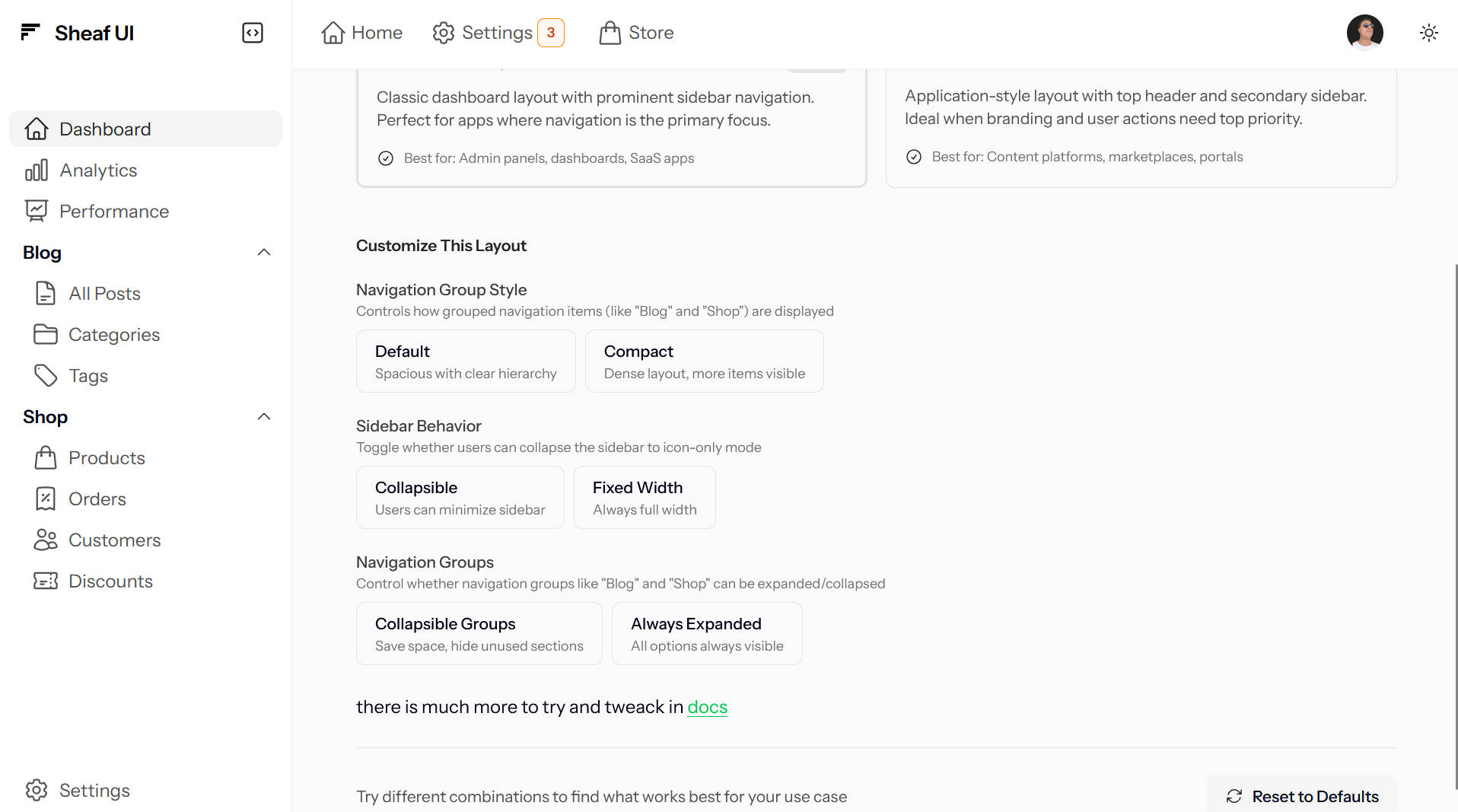1458x812 pixels.
Task: Toggle the light/dark theme sun icon
Action: [x=1428, y=33]
